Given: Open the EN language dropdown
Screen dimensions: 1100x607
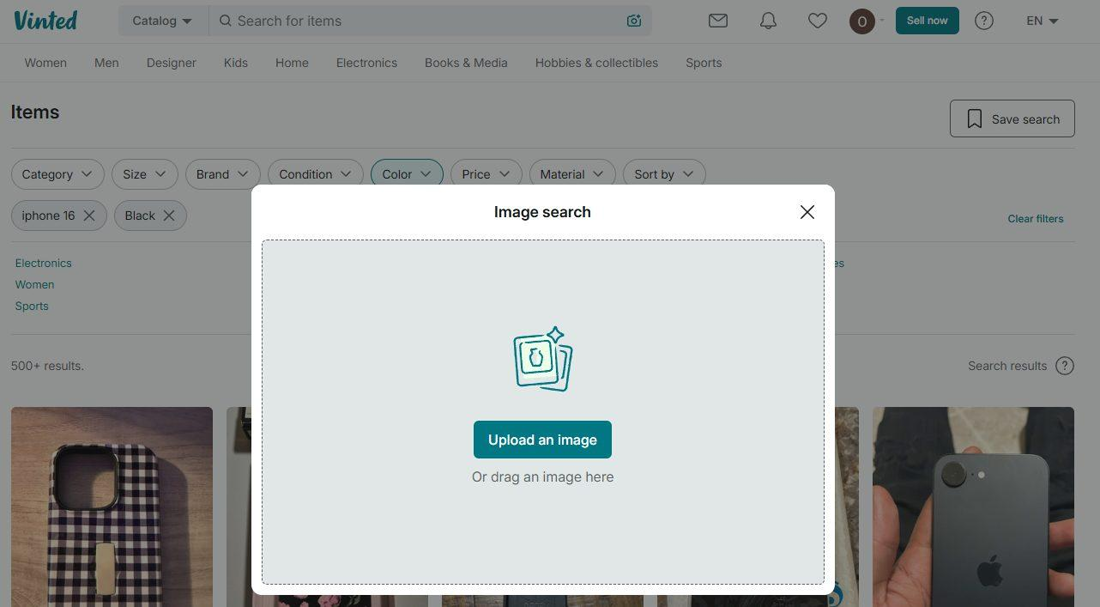Looking at the screenshot, I should coord(1042,21).
